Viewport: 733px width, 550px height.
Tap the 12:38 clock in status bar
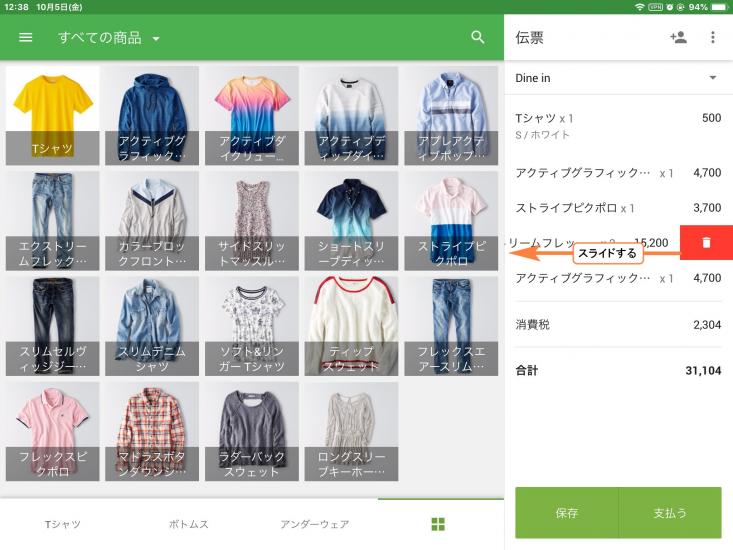point(16,7)
